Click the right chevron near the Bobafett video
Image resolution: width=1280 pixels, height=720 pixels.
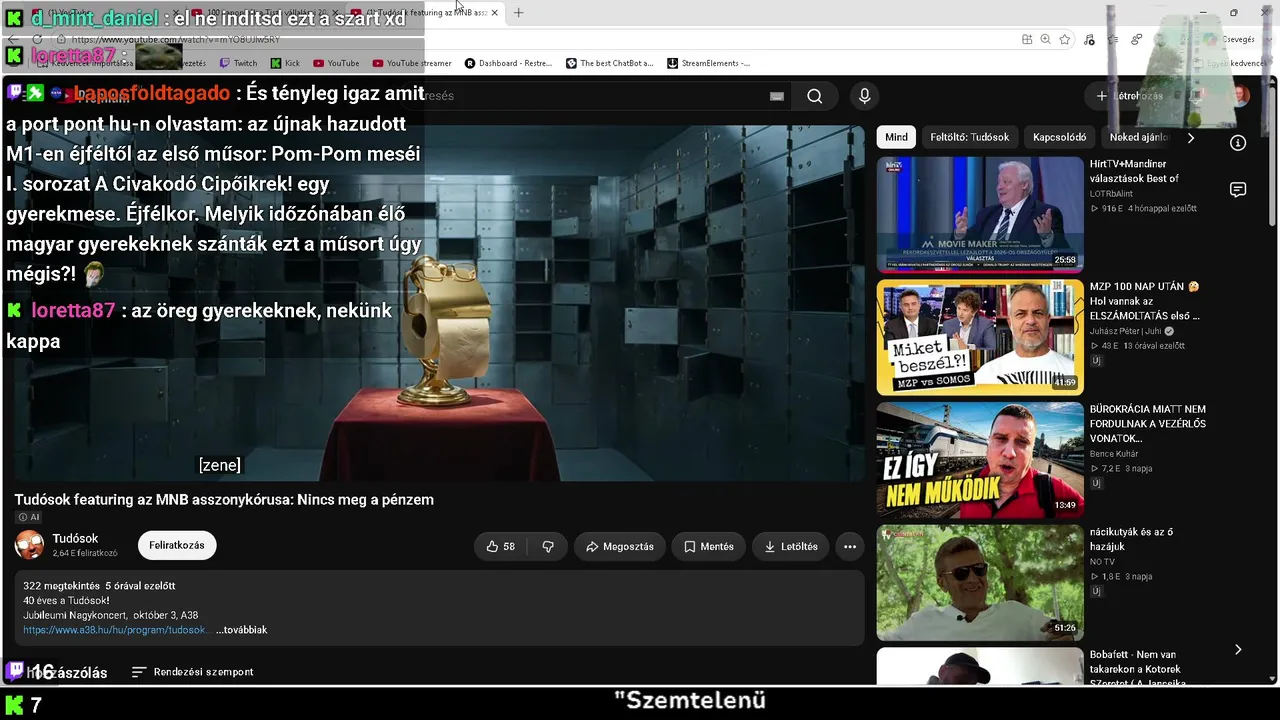[1238, 650]
